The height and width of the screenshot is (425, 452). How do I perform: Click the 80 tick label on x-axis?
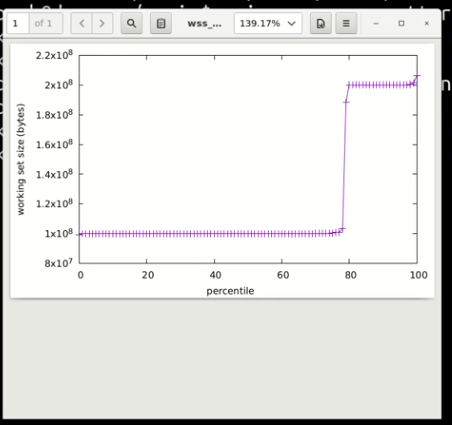[351, 275]
